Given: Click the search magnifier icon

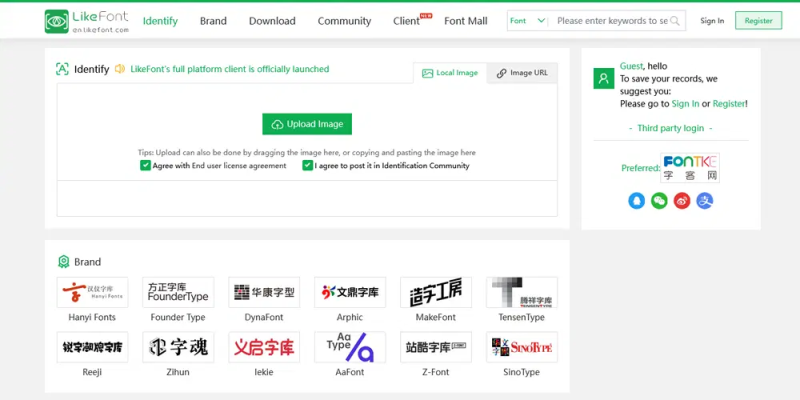Looking at the screenshot, I should (x=674, y=21).
